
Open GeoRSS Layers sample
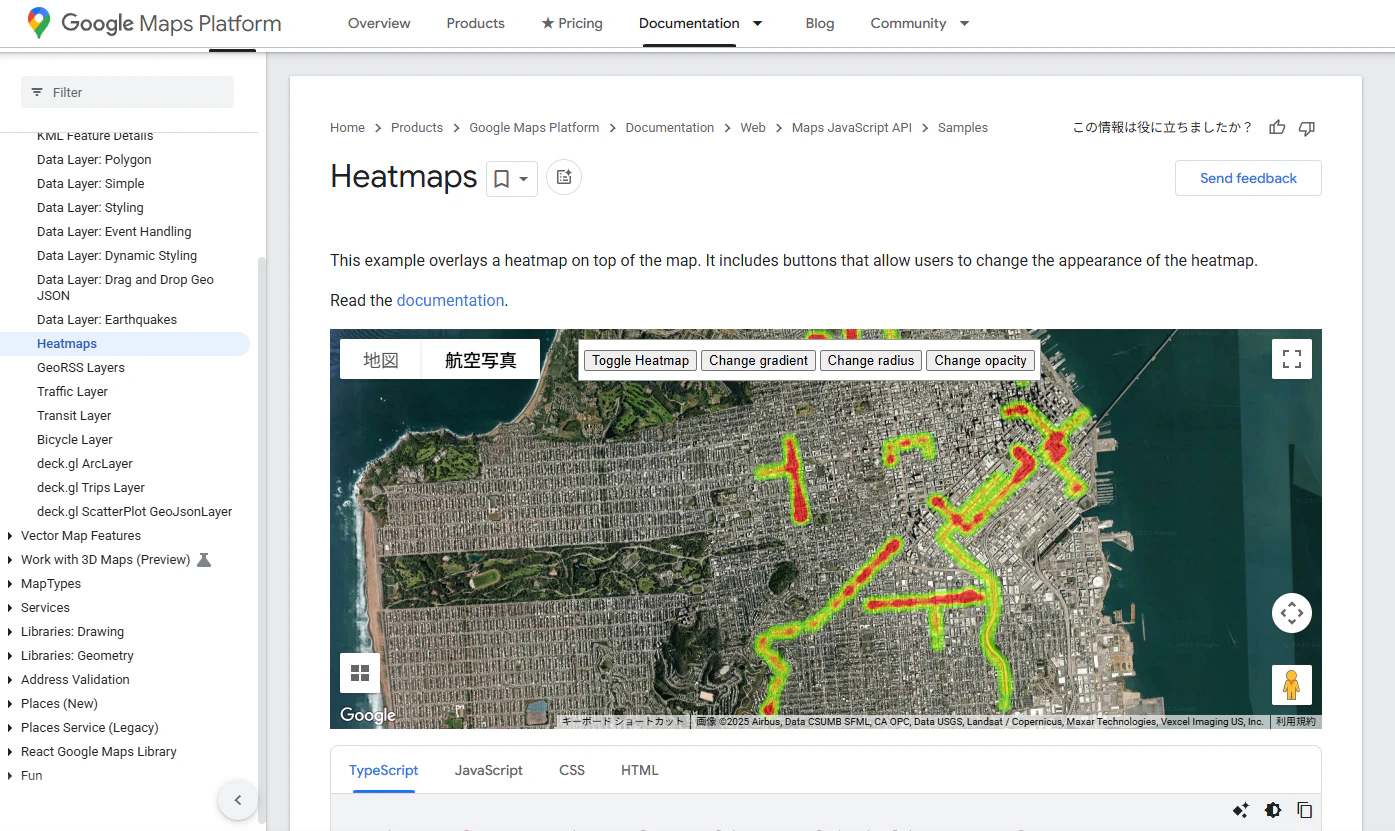(x=81, y=368)
